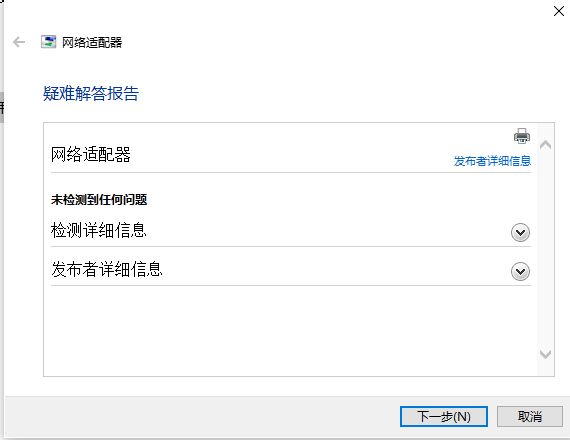
Task: Click the report scrollbar up arrow
Action: coord(545,145)
